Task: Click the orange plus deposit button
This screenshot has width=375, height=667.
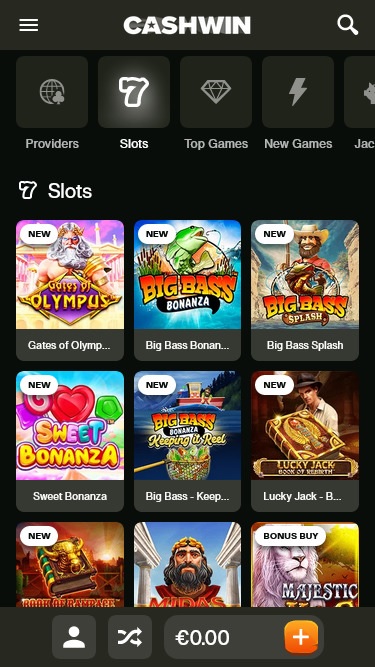Action: coord(301,637)
